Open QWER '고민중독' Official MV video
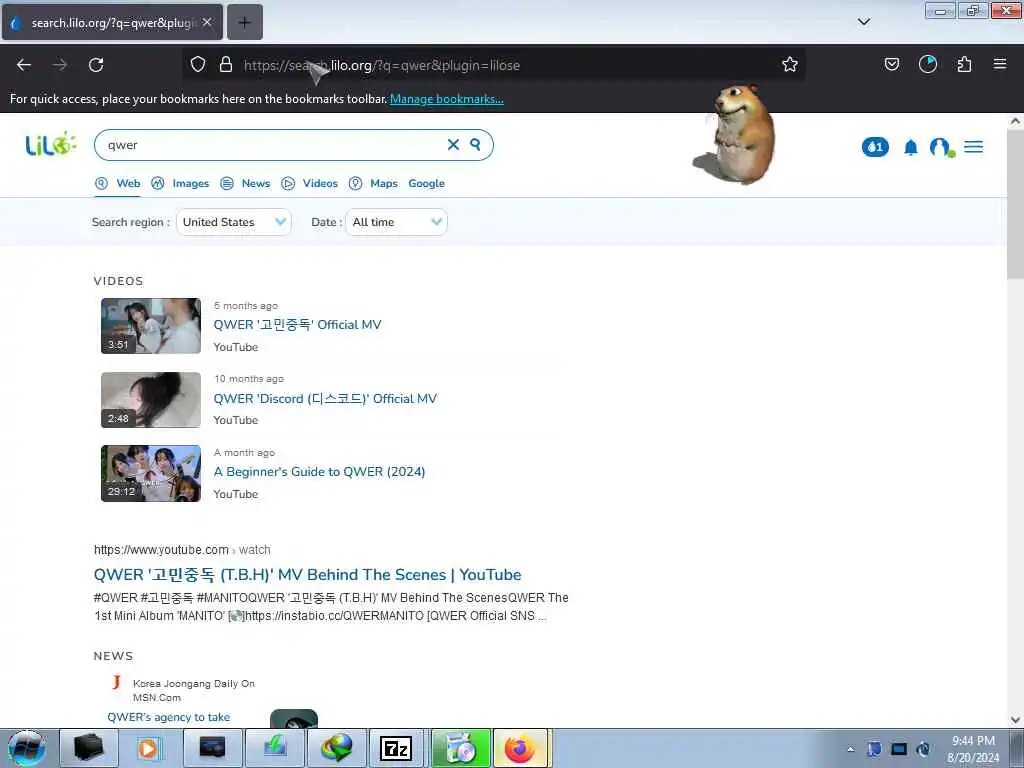The height and width of the screenshot is (768, 1024). click(297, 325)
